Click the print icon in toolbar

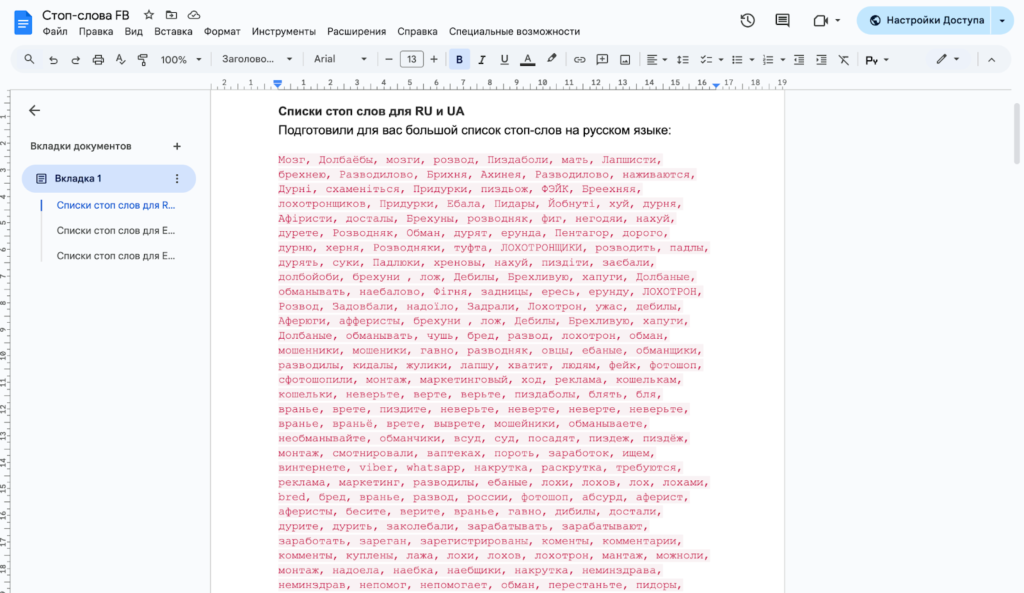[x=98, y=60]
